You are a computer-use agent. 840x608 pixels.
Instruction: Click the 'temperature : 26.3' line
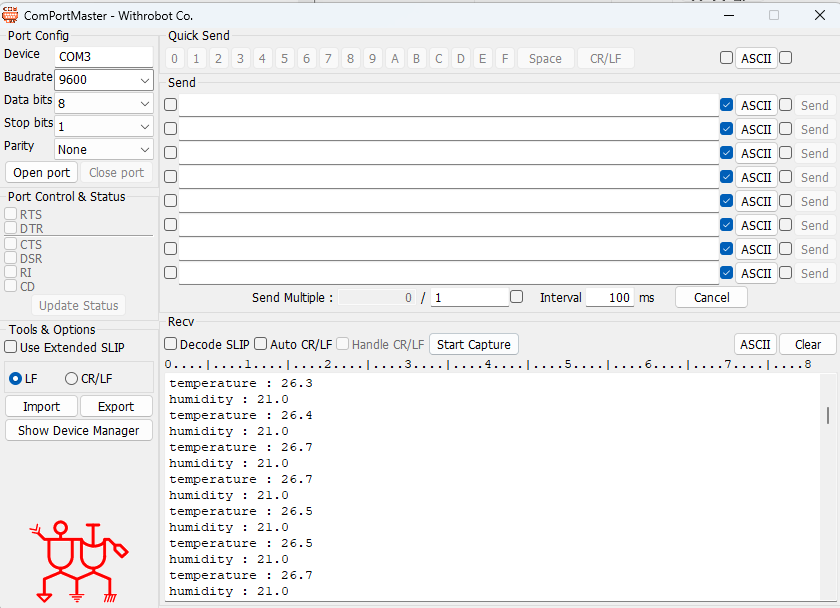coord(241,384)
